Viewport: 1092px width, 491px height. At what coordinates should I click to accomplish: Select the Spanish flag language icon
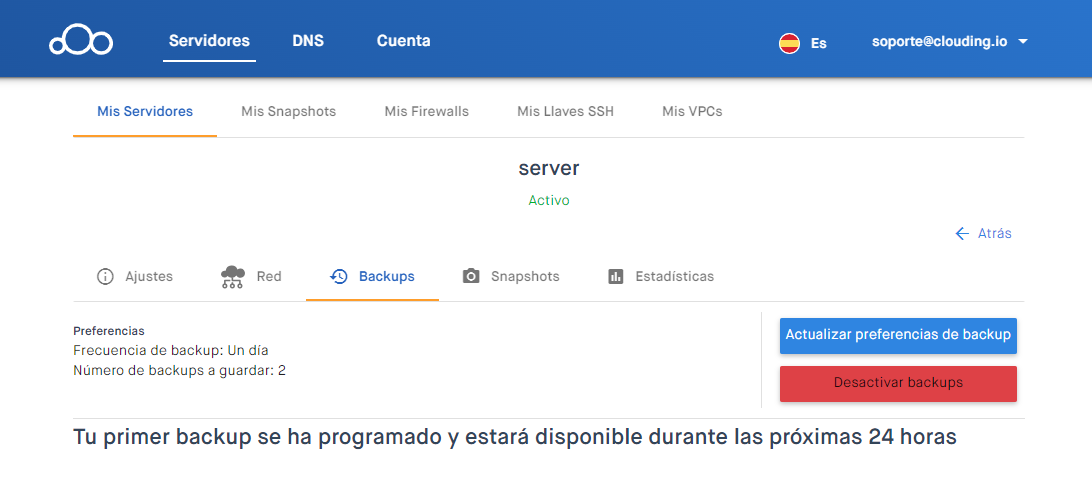[x=789, y=43]
